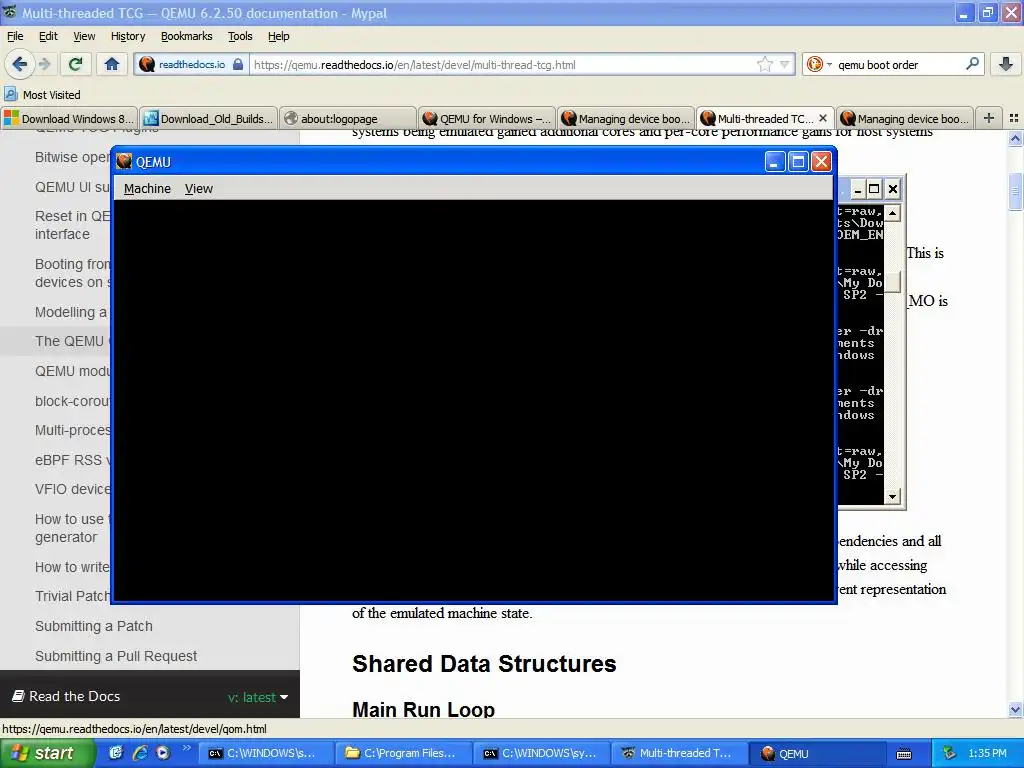The height and width of the screenshot is (768, 1024).
Task: Open the 'Trivial Patch' sidebar link
Action: coord(72,596)
